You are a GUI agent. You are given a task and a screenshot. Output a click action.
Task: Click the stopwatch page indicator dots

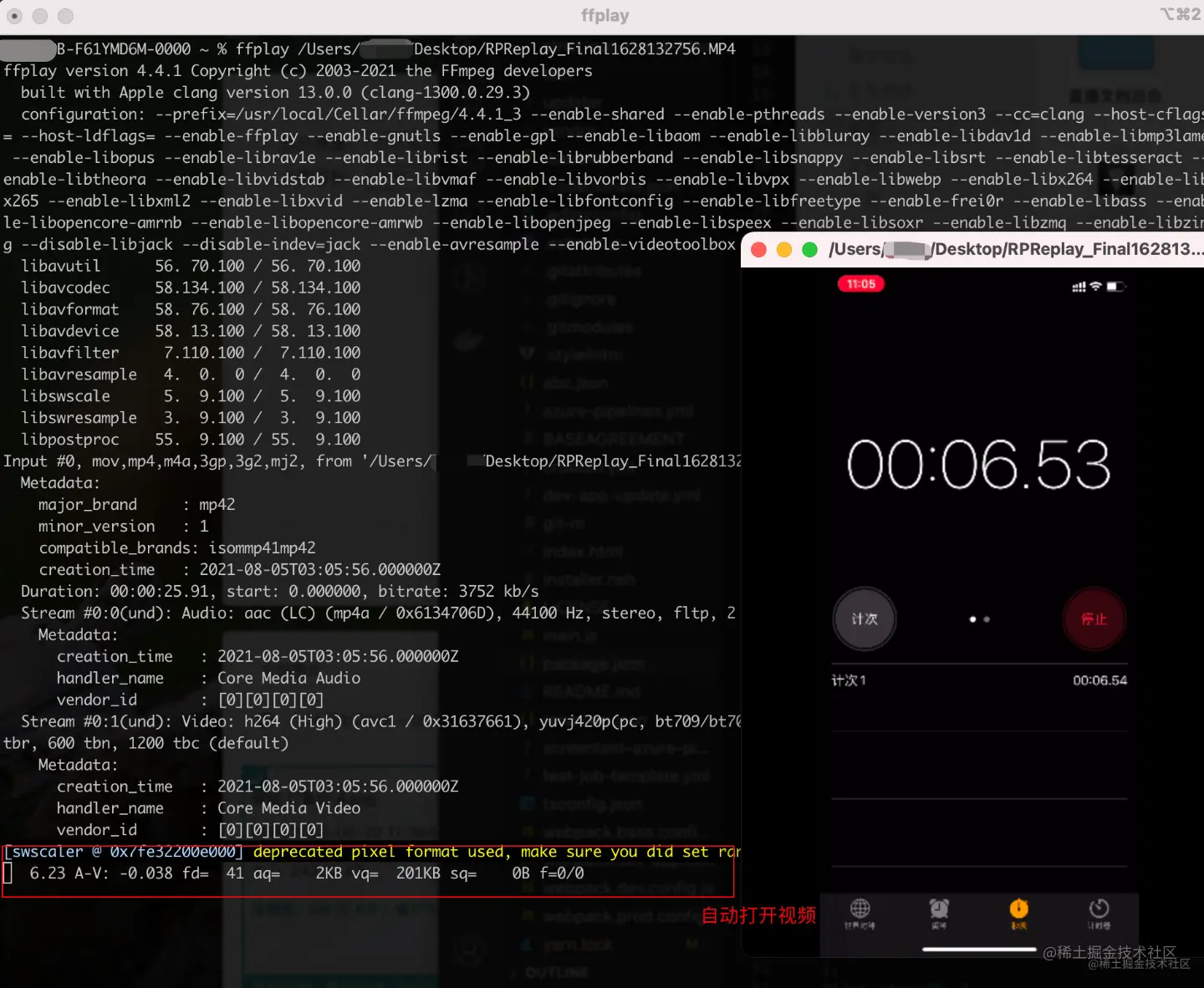pyautogui.click(x=979, y=619)
